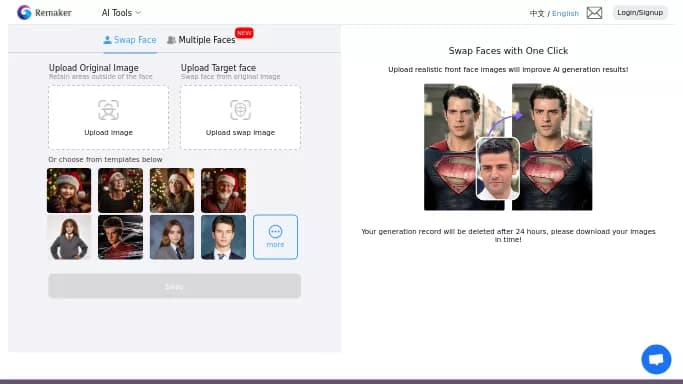Click the example target face inset photo
The image size is (683, 384).
(498, 168)
